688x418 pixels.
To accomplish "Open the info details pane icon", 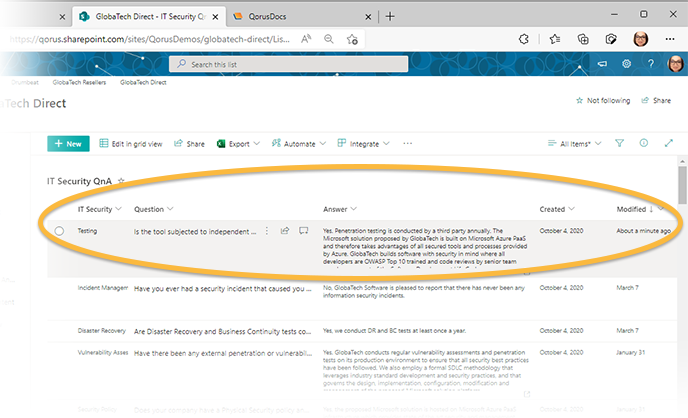I will (644, 144).
